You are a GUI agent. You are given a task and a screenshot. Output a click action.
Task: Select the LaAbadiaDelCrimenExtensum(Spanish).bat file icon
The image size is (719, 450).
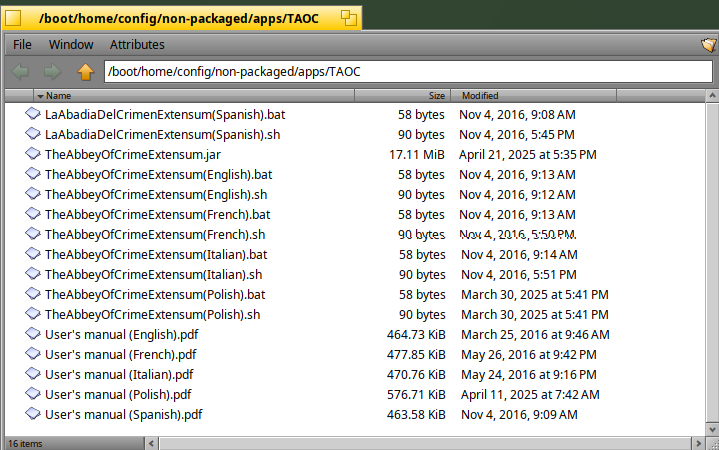[x=33, y=113]
